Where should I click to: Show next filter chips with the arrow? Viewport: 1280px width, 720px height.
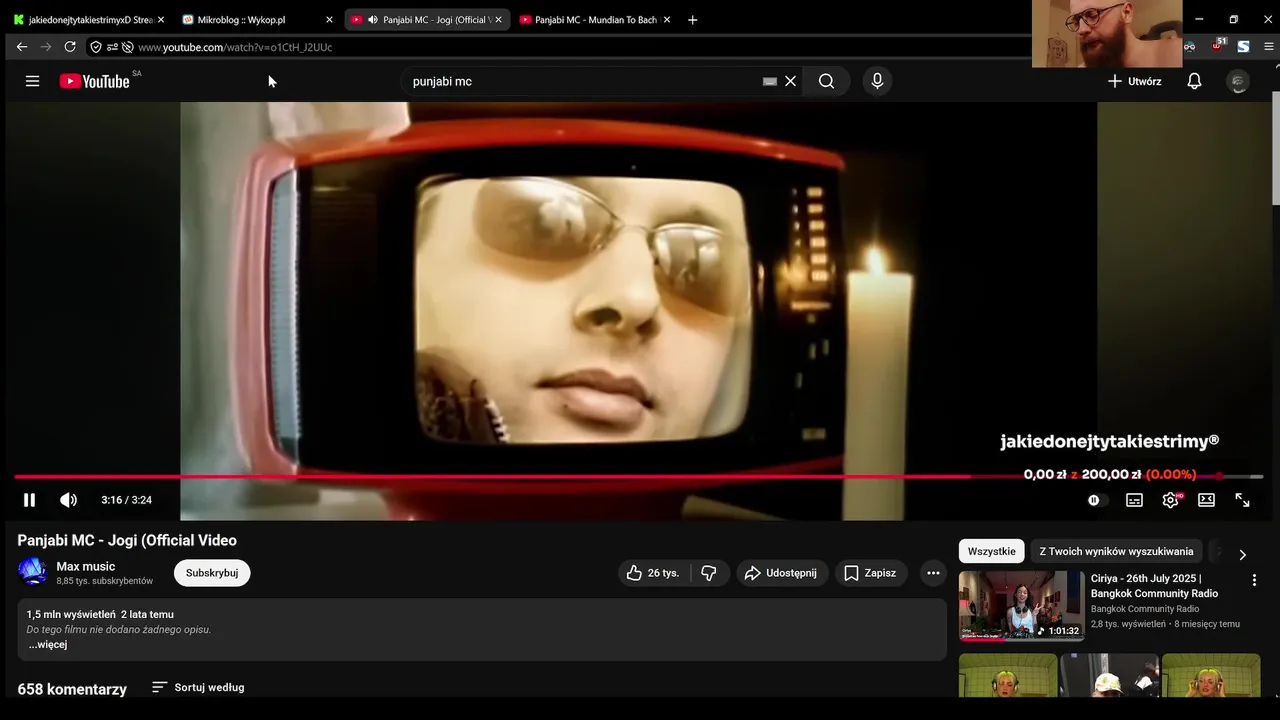click(1242, 554)
